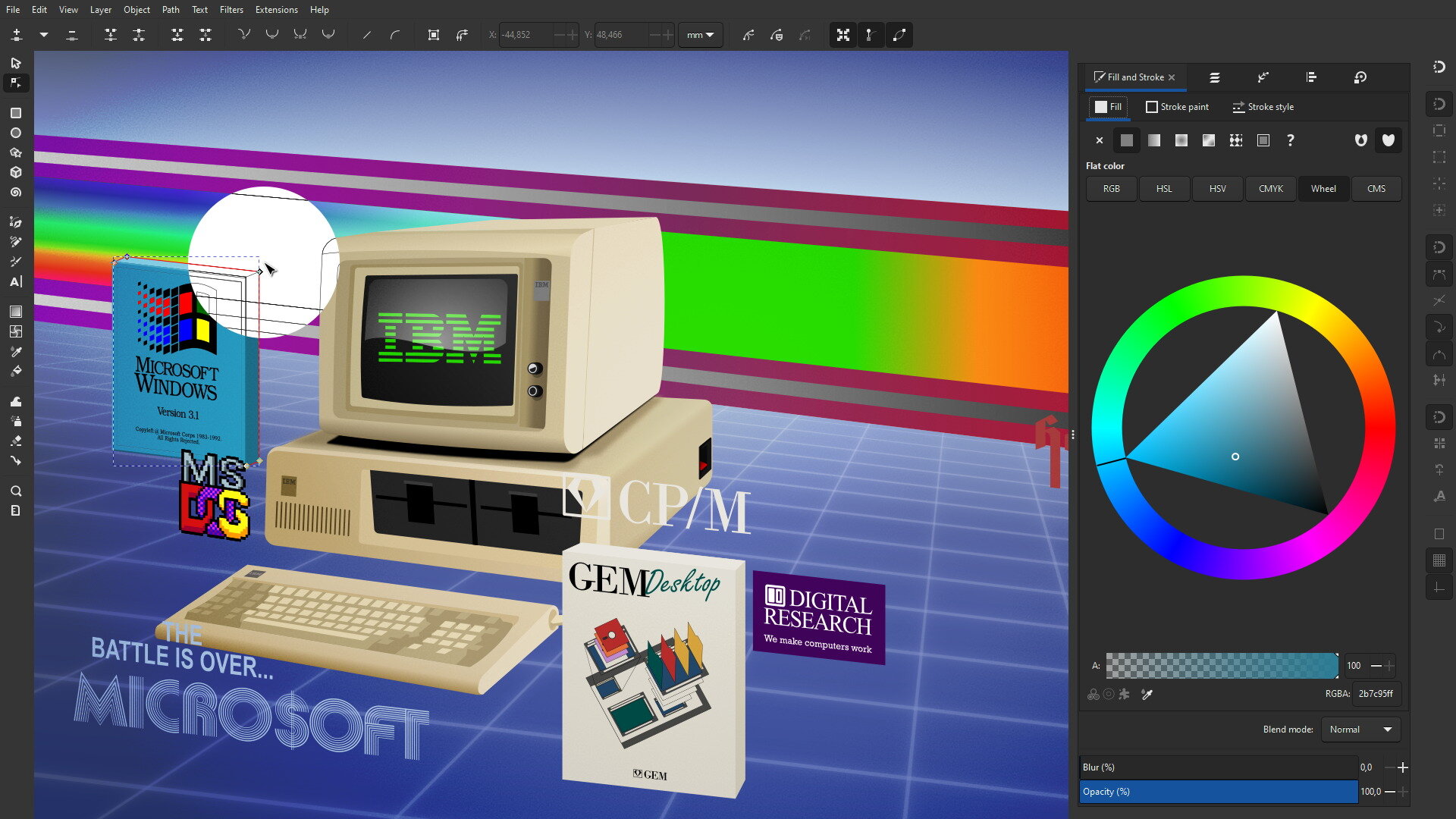Select the Eraser tool
The height and width of the screenshot is (819, 1456).
pyautogui.click(x=16, y=441)
